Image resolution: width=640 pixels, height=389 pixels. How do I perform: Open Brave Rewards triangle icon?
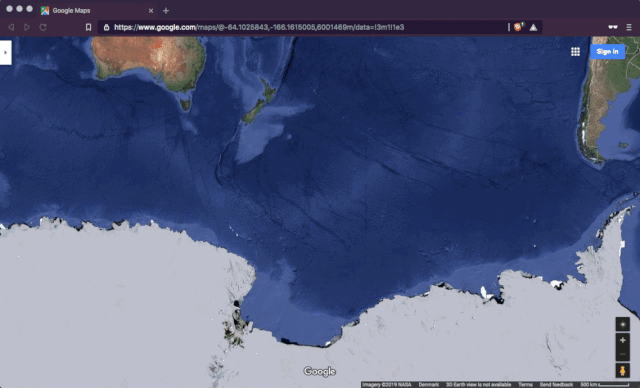pyautogui.click(x=533, y=27)
